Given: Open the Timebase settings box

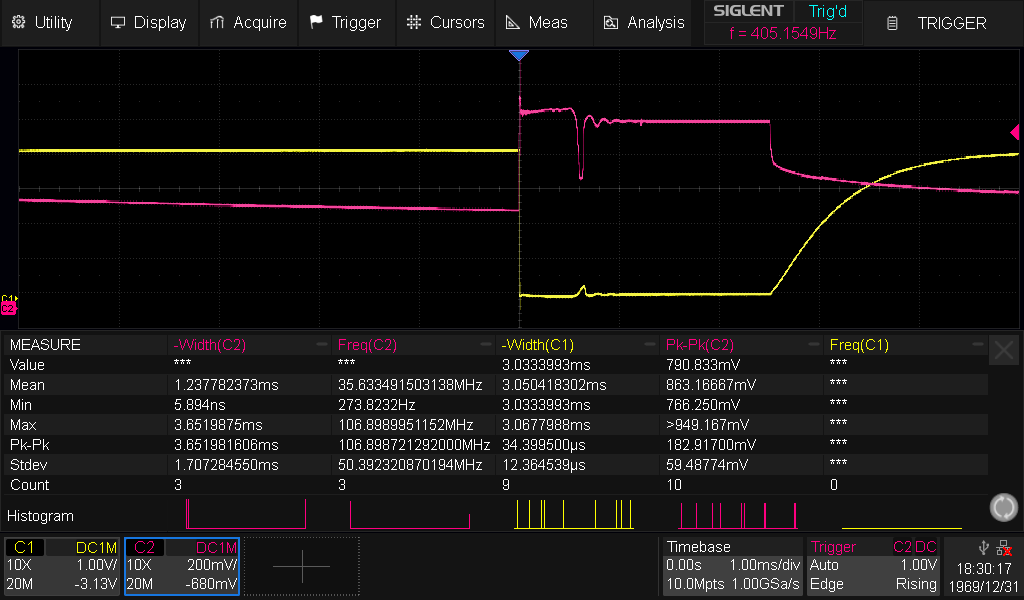Looking at the screenshot, I should [x=732, y=566].
